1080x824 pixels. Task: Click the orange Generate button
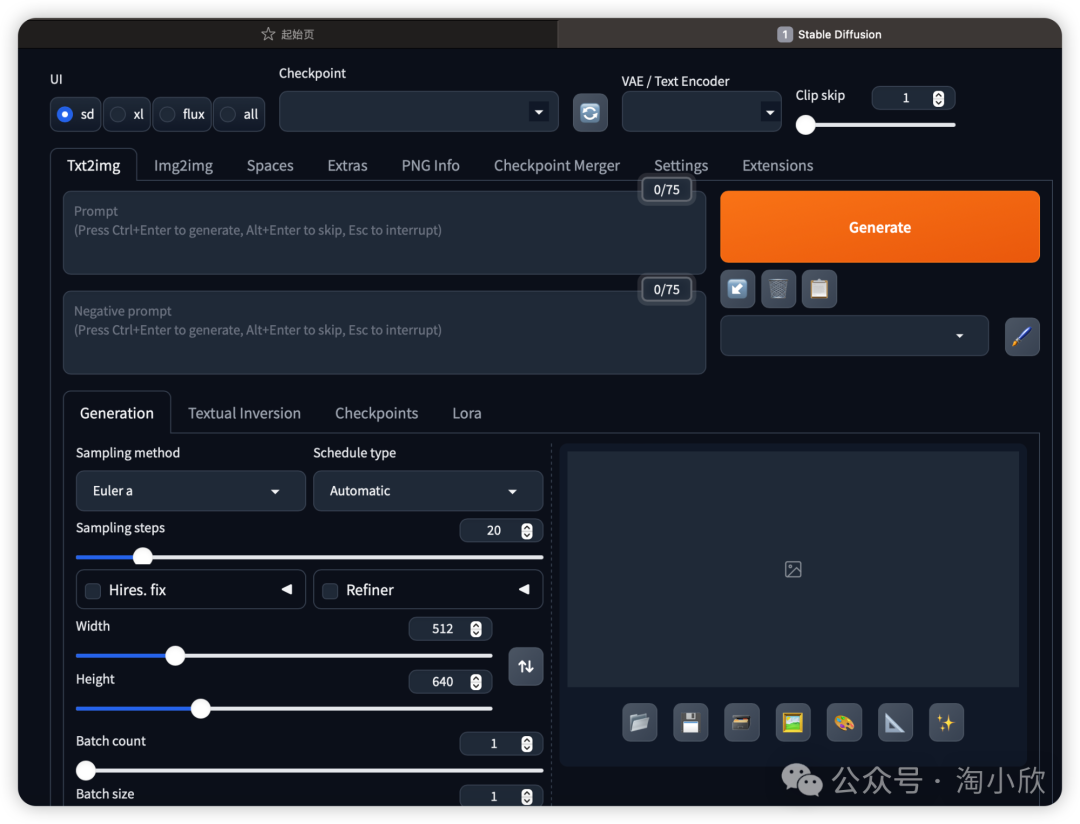click(880, 227)
